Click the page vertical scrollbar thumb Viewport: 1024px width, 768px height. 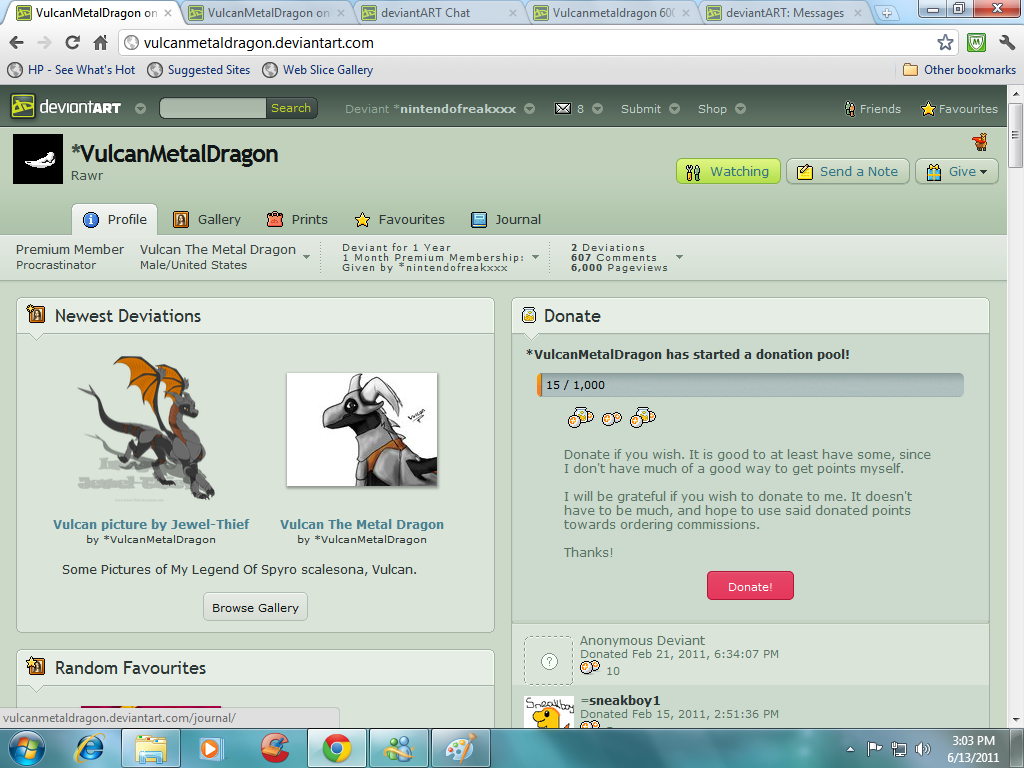1016,135
